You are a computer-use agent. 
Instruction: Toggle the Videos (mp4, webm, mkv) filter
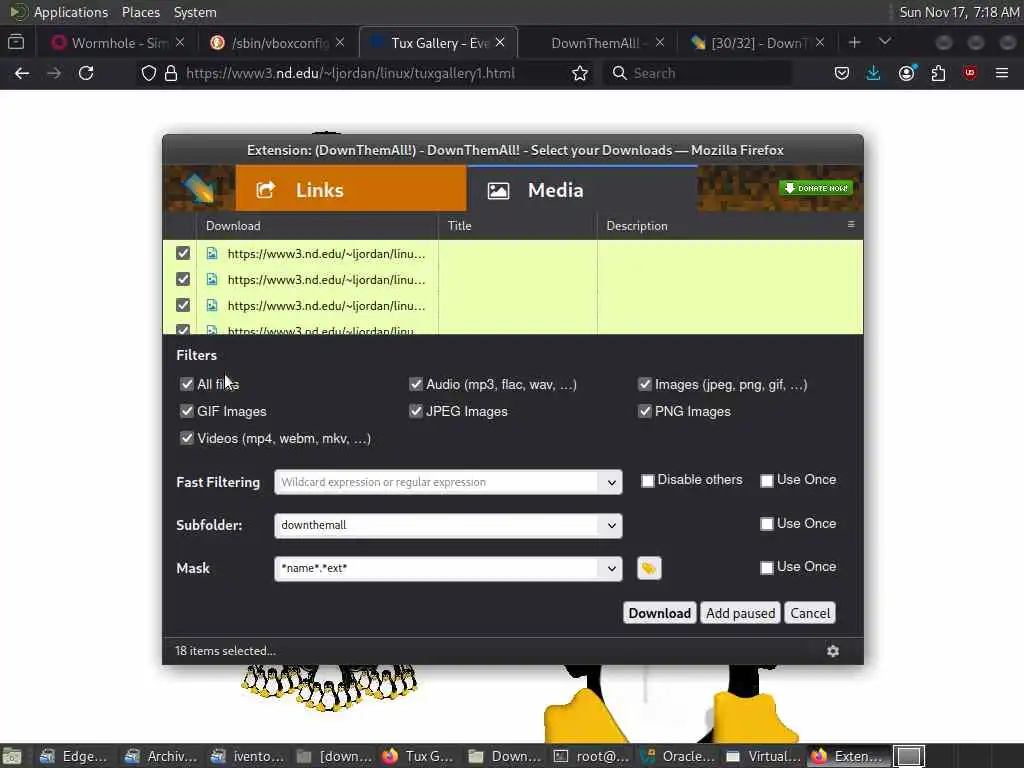tap(187, 438)
